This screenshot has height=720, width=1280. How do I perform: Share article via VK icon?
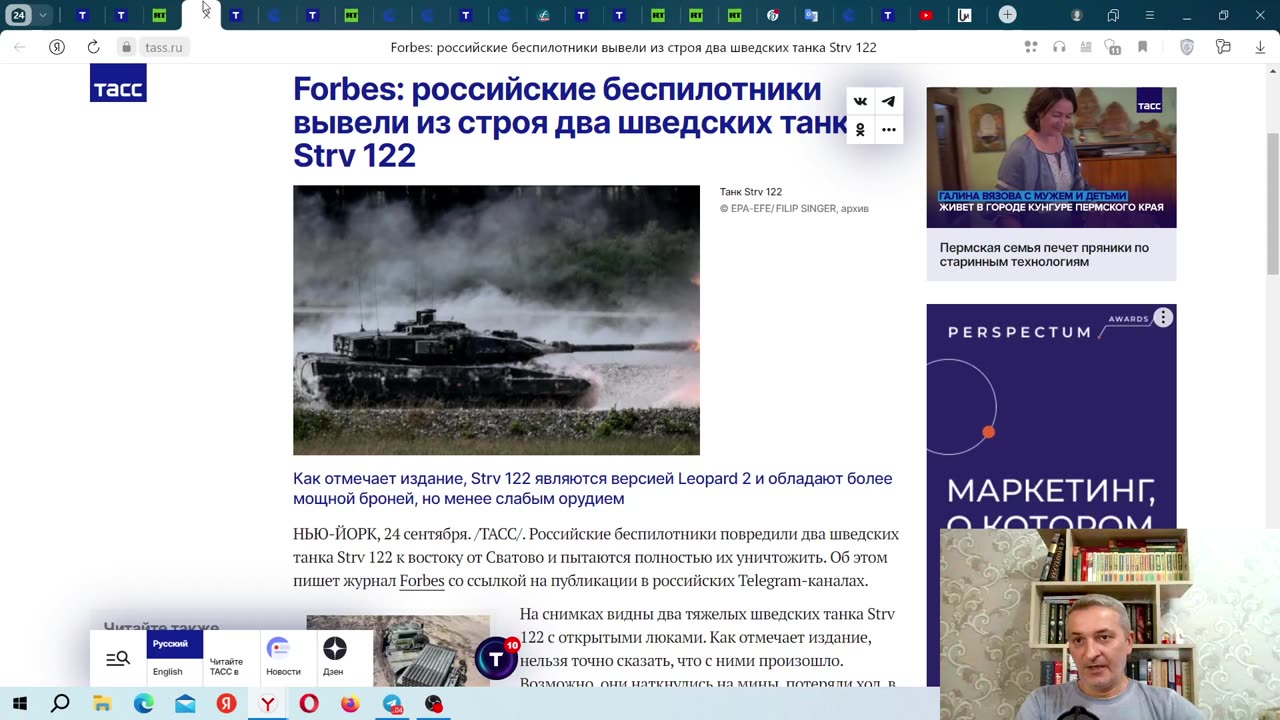click(860, 101)
